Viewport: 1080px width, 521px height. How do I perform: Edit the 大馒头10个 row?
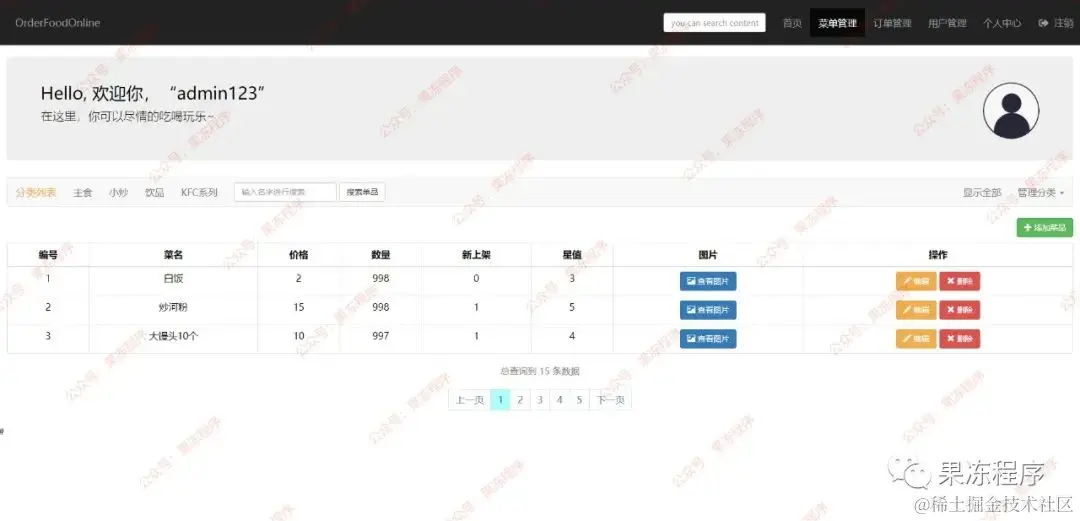pyautogui.click(x=916, y=339)
